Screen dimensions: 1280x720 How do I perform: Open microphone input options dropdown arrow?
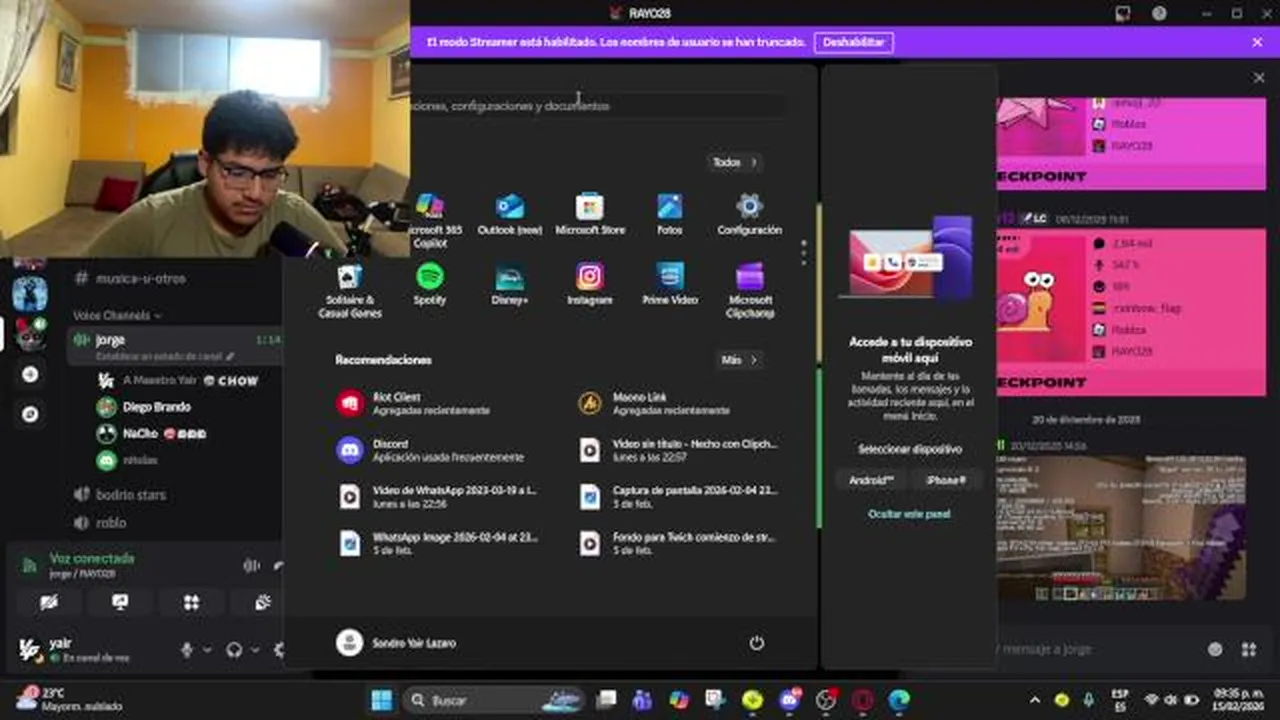tap(207, 650)
